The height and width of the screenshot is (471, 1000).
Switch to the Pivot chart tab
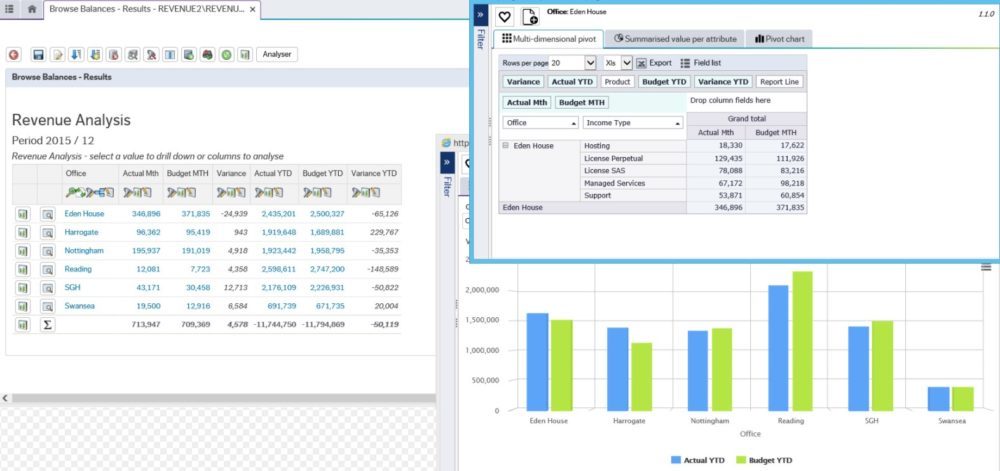[x=783, y=39]
